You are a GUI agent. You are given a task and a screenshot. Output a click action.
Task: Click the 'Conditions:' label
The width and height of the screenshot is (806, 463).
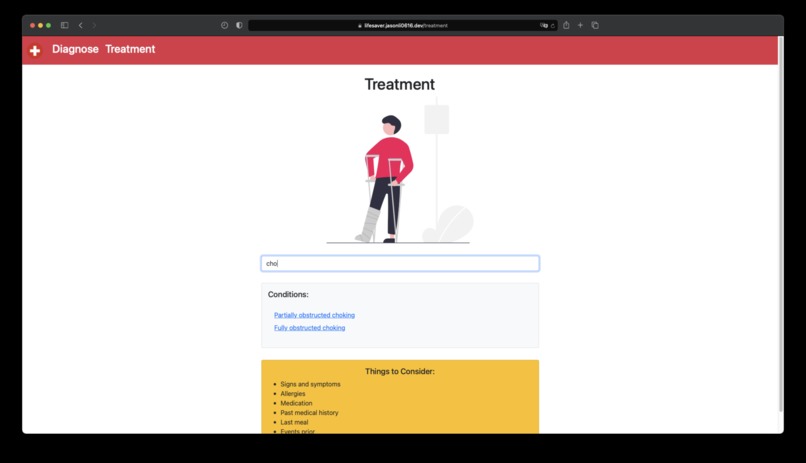point(288,294)
